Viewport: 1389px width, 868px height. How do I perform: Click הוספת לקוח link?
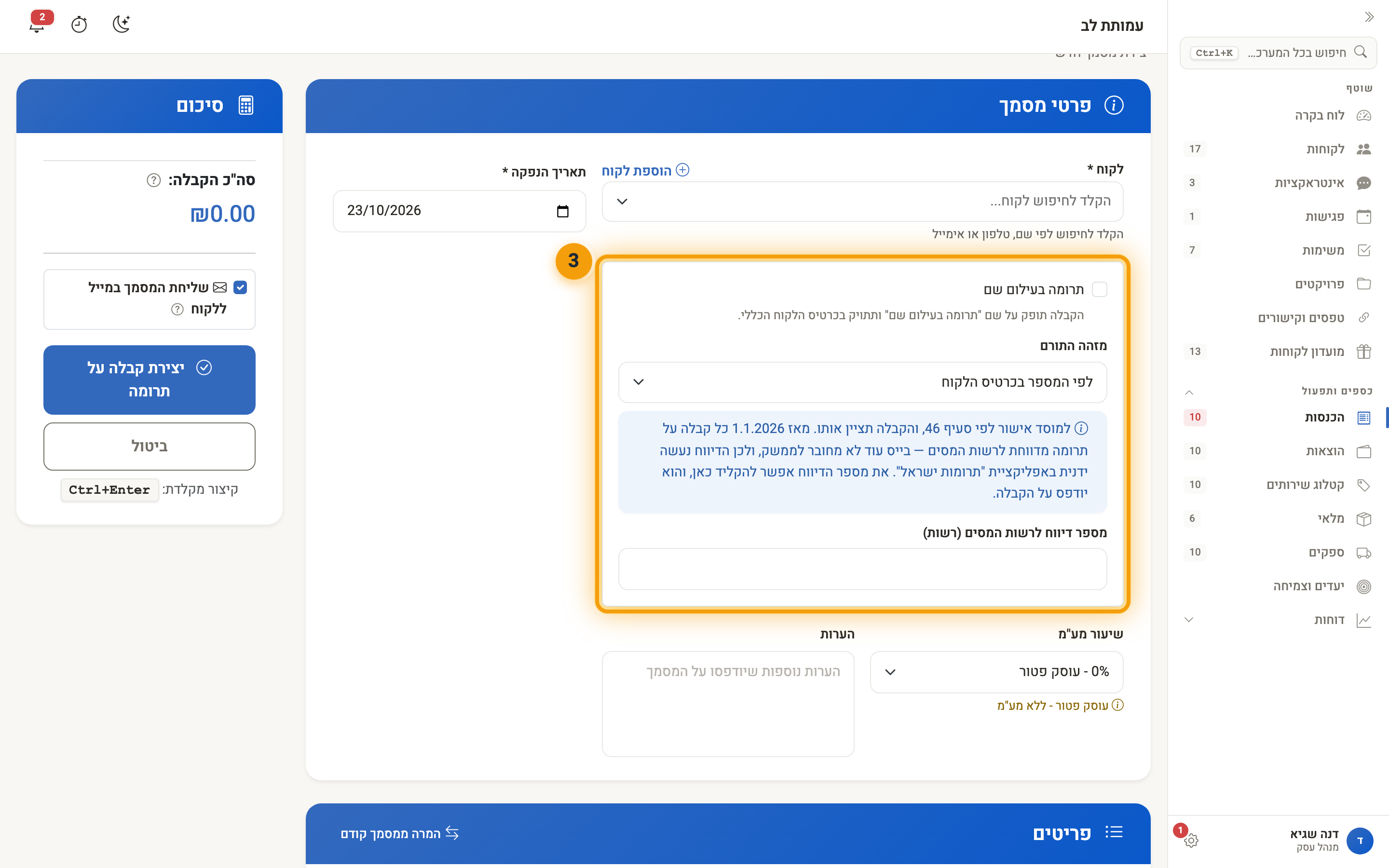click(645, 171)
